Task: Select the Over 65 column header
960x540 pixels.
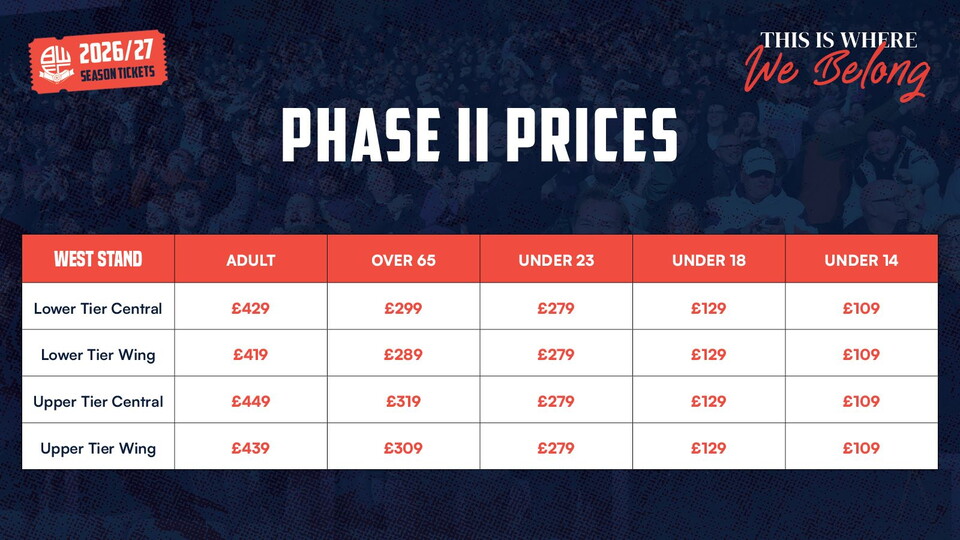Action: 403,260
